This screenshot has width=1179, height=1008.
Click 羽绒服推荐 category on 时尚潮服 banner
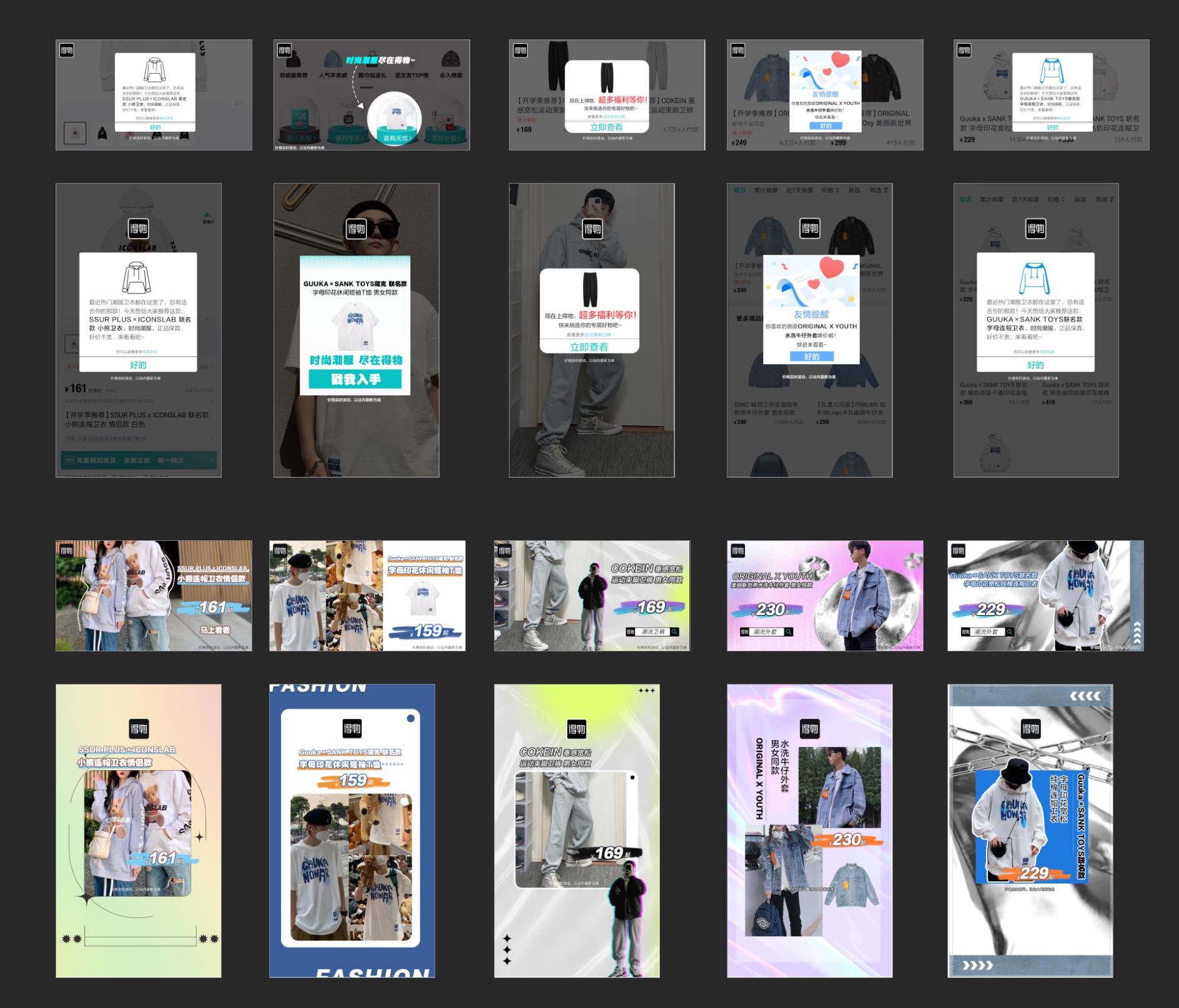coord(294,76)
